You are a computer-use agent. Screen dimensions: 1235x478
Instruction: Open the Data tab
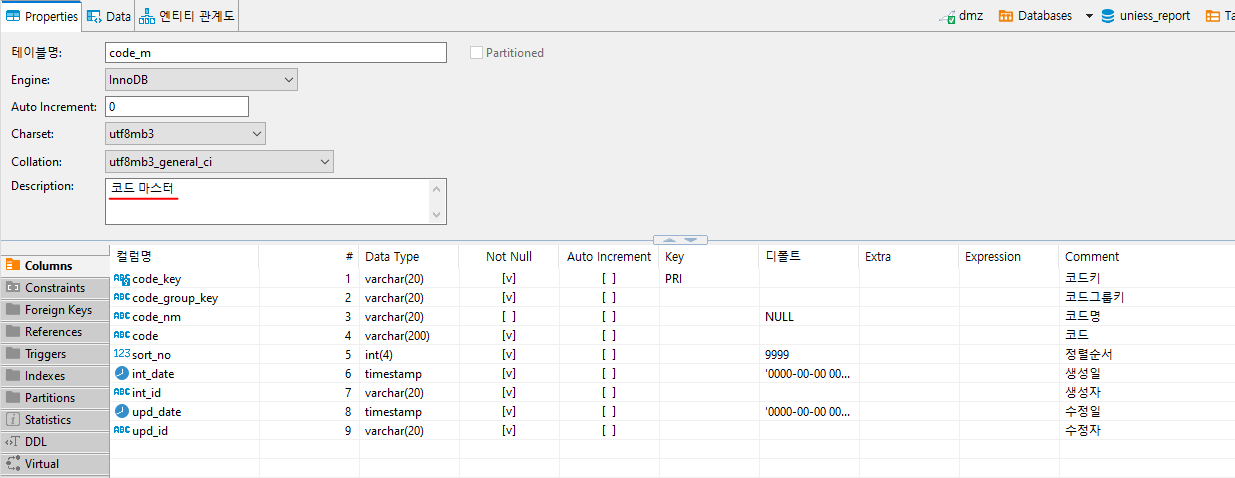coord(108,16)
